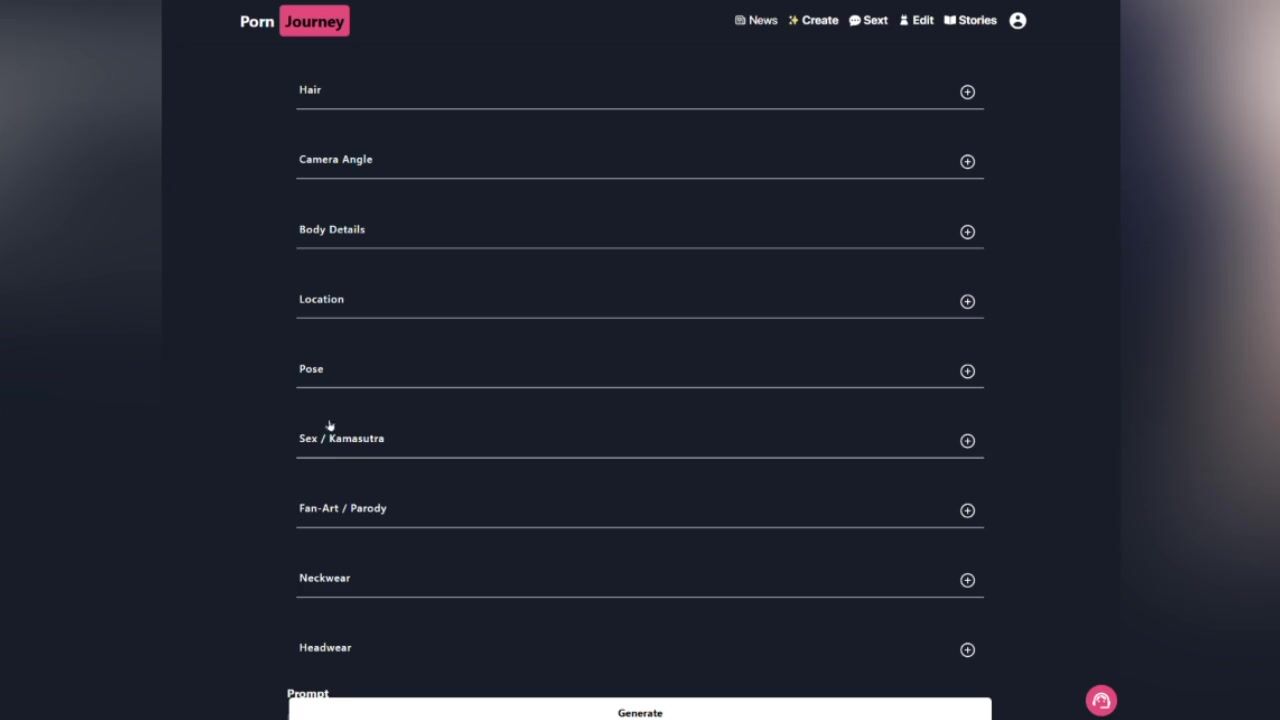Click the Porn Journey logo link
The width and height of the screenshot is (1280, 720).
click(x=294, y=21)
